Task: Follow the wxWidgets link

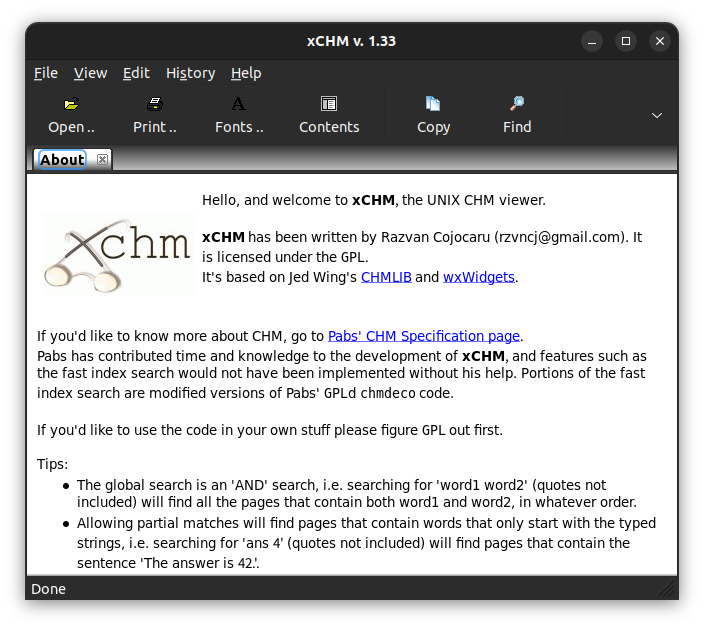Action: point(479,277)
